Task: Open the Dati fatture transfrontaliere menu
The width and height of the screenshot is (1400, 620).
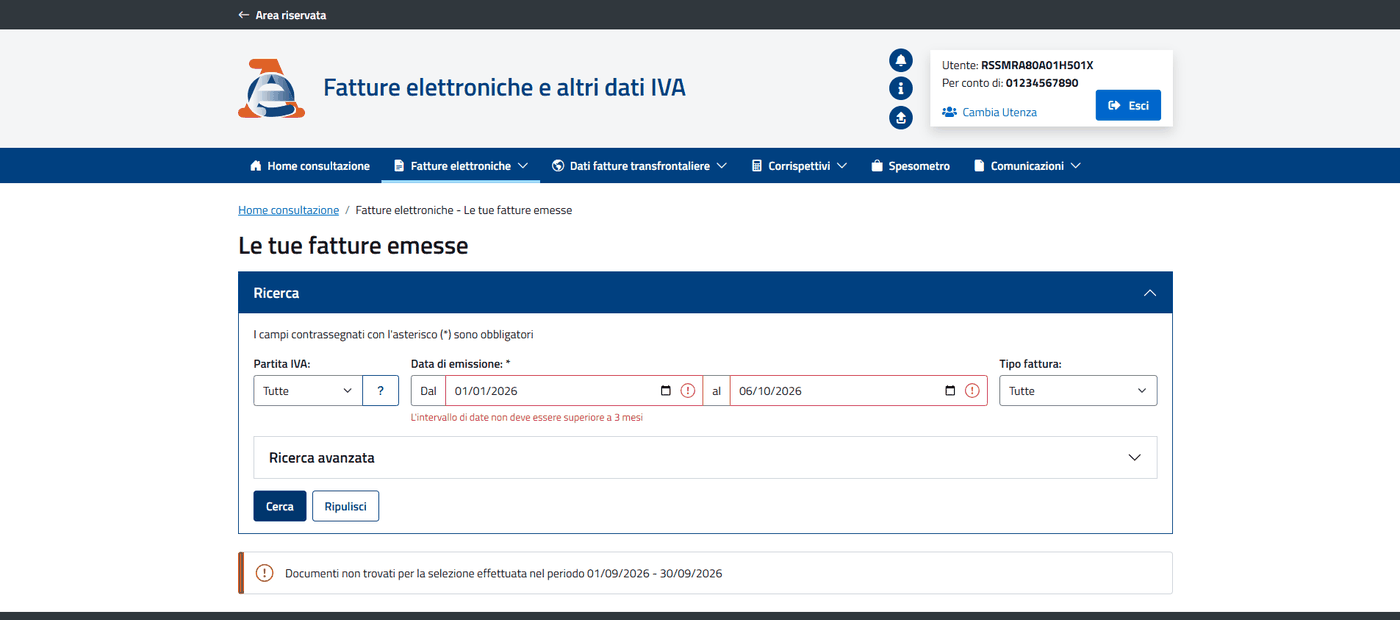Action: (639, 166)
